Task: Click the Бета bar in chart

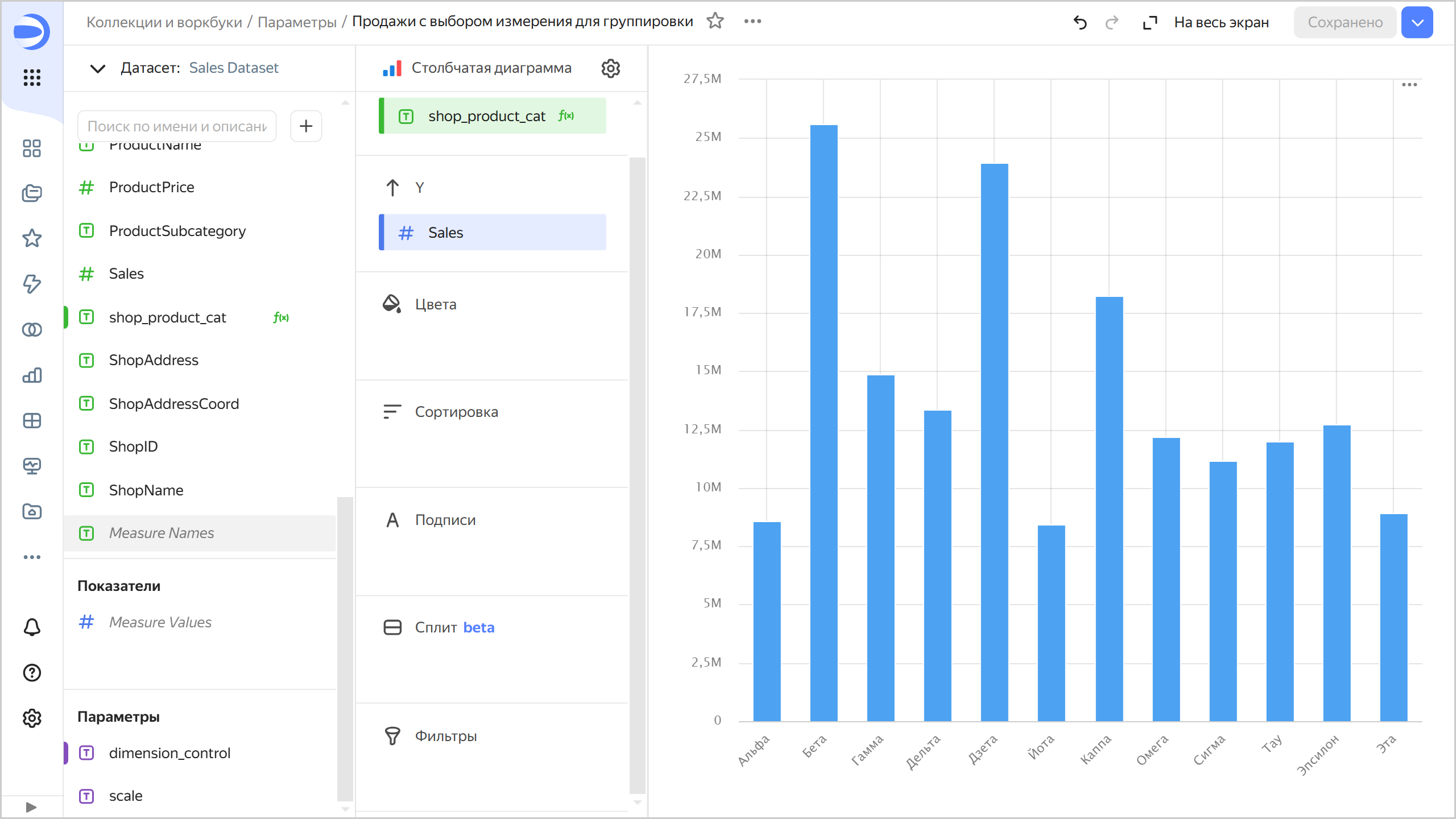Action: point(824,422)
